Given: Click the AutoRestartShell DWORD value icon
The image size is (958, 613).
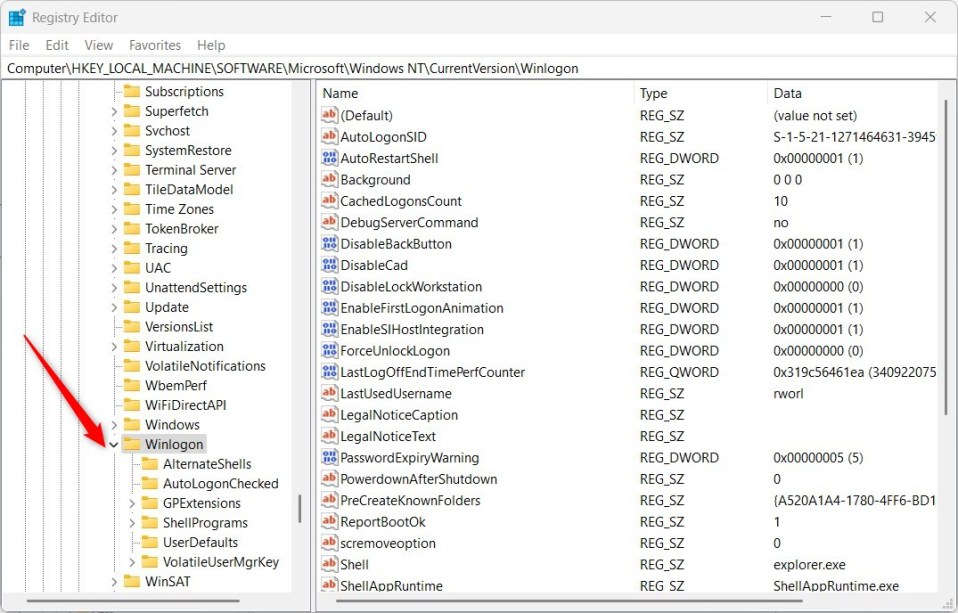Looking at the screenshot, I should (329, 158).
